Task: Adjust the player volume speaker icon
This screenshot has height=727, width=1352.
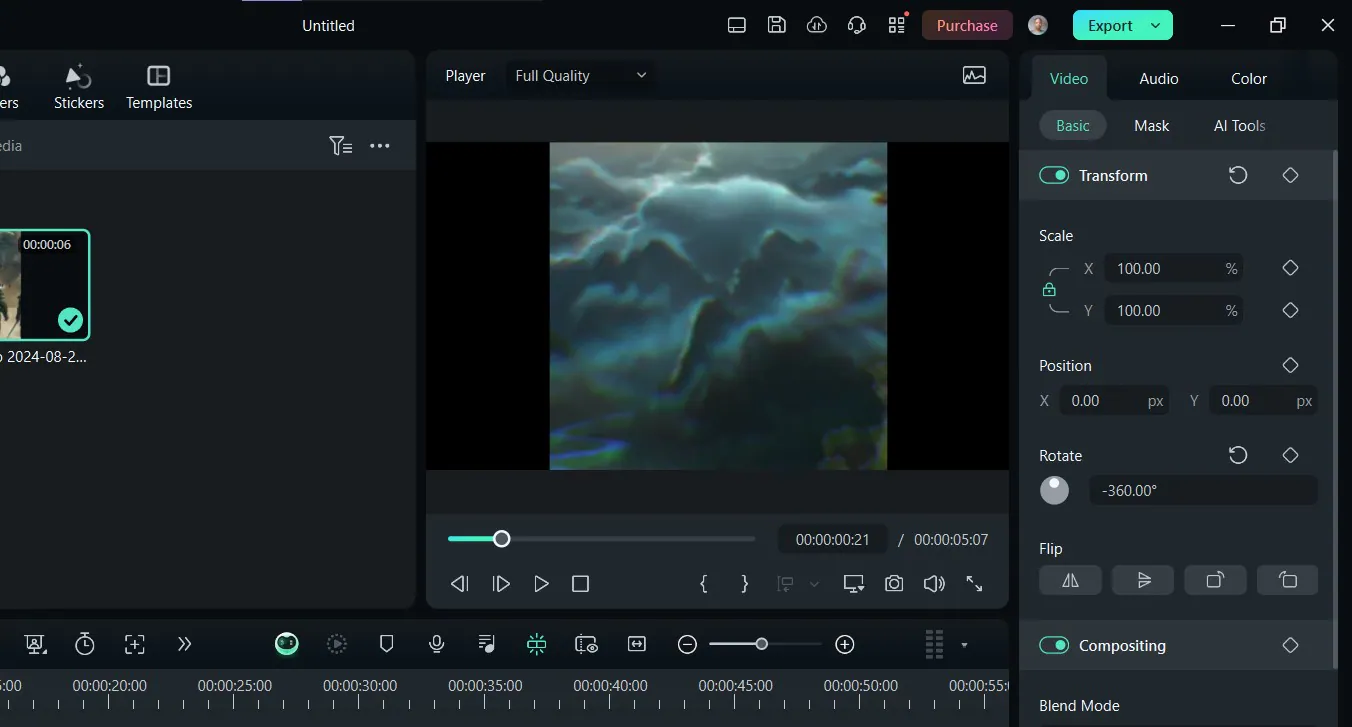Action: click(934, 583)
